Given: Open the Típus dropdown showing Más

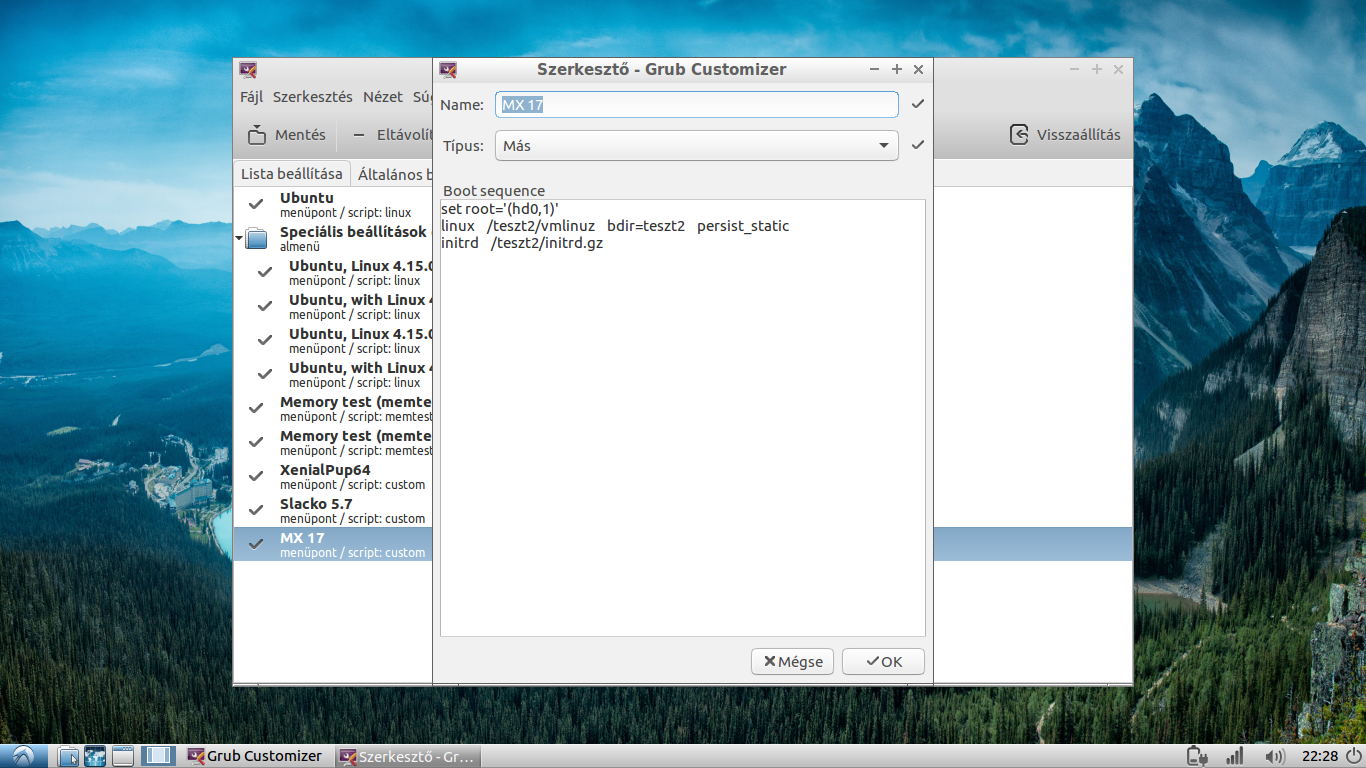Looking at the screenshot, I should pos(697,145).
